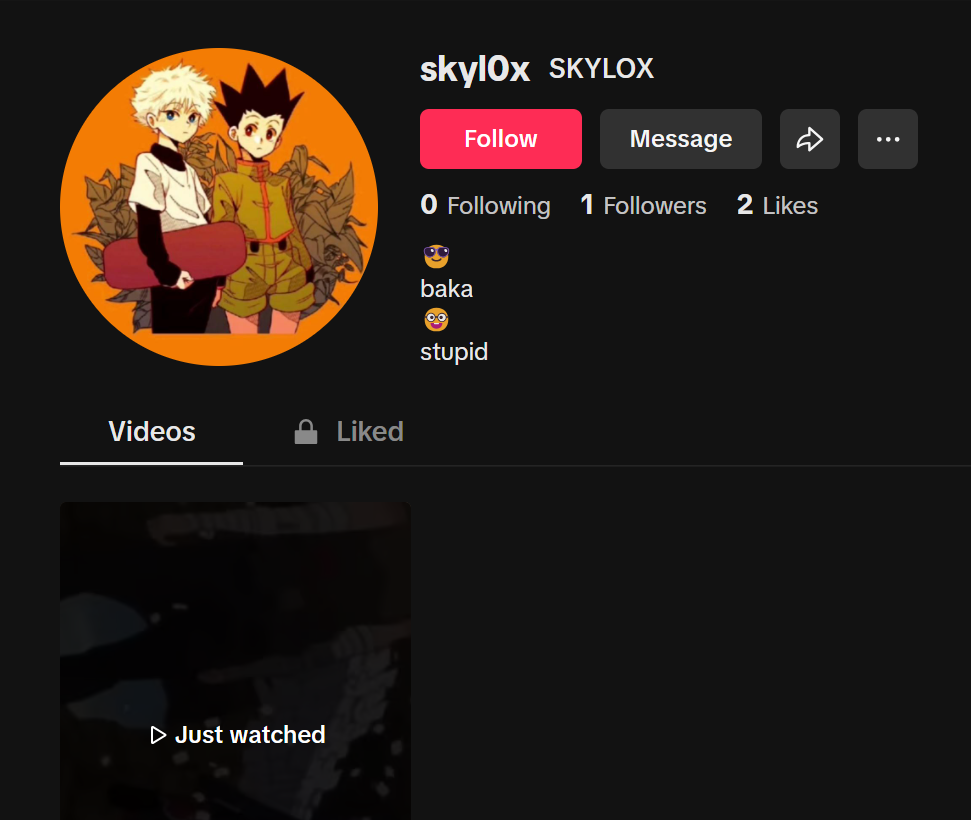Click the SKYLOX display name
The width and height of the screenshot is (971, 820).
point(601,68)
